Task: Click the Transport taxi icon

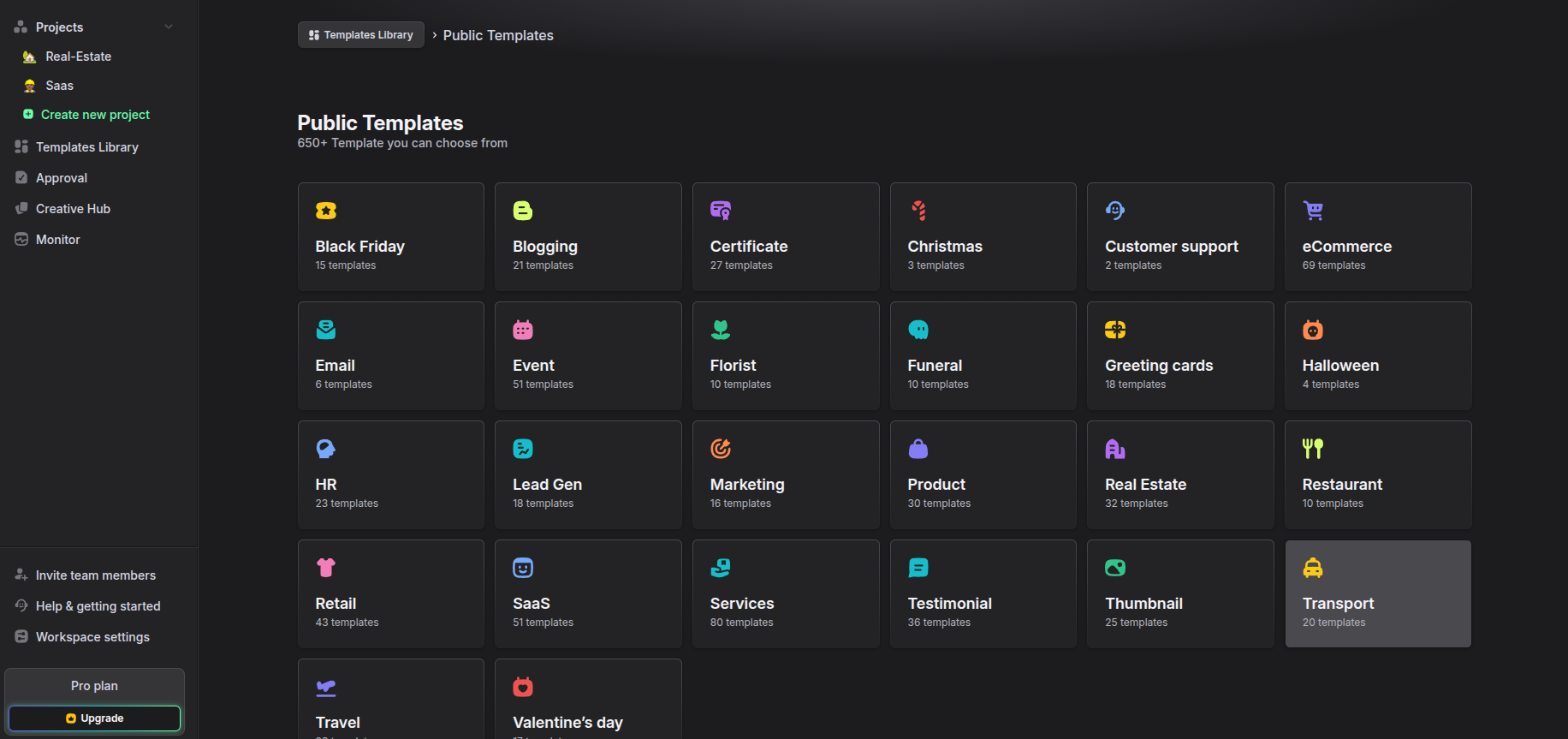Action: point(1313,568)
